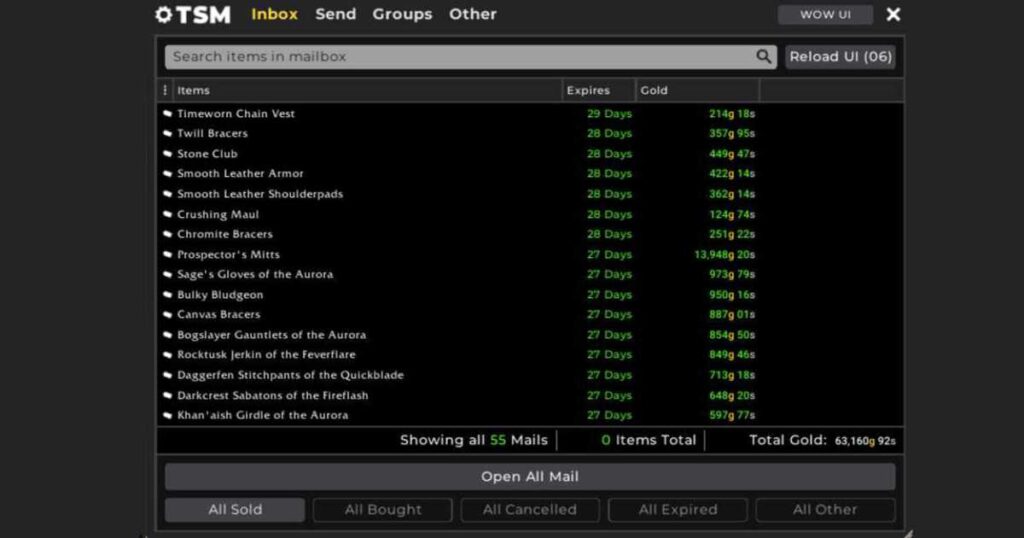This screenshot has height=538, width=1024.
Task: Click the search magnifier icon
Action: [x=764, y=57]
